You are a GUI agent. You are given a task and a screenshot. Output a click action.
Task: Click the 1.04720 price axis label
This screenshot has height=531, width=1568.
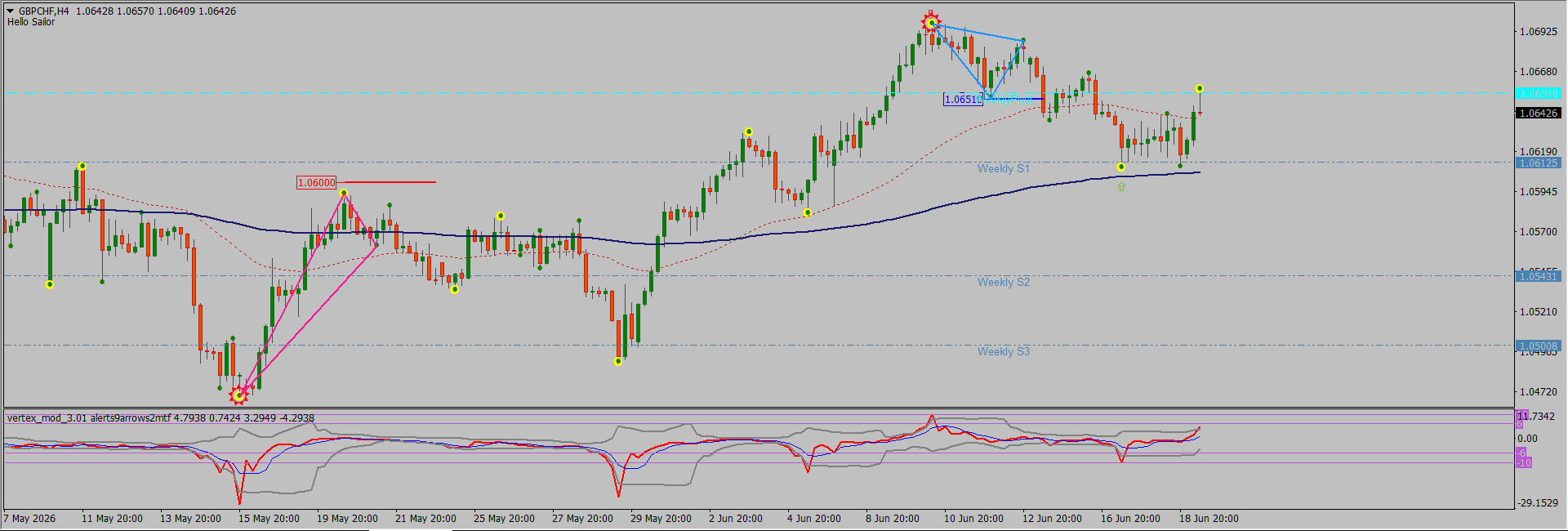point(1539,392)
